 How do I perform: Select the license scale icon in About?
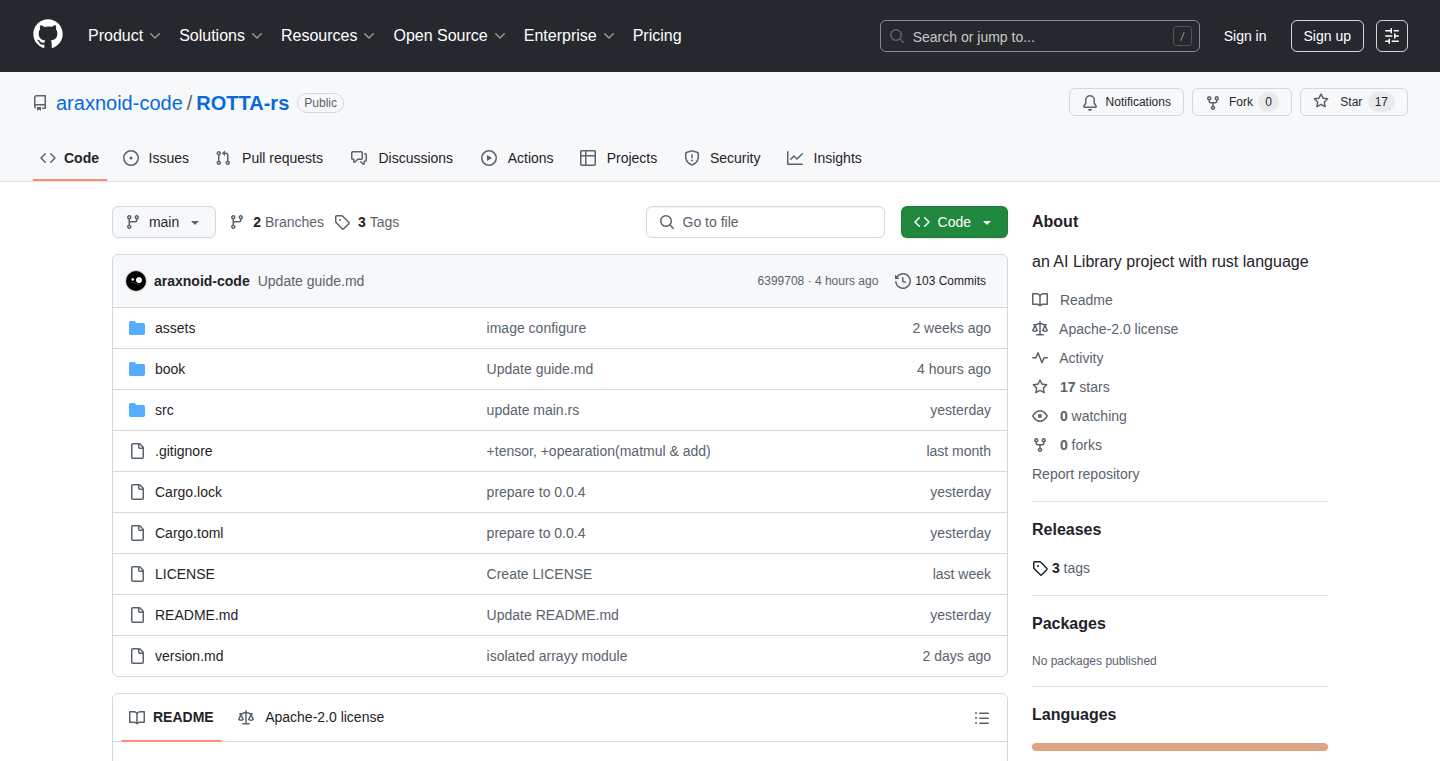pos(1040,329)
